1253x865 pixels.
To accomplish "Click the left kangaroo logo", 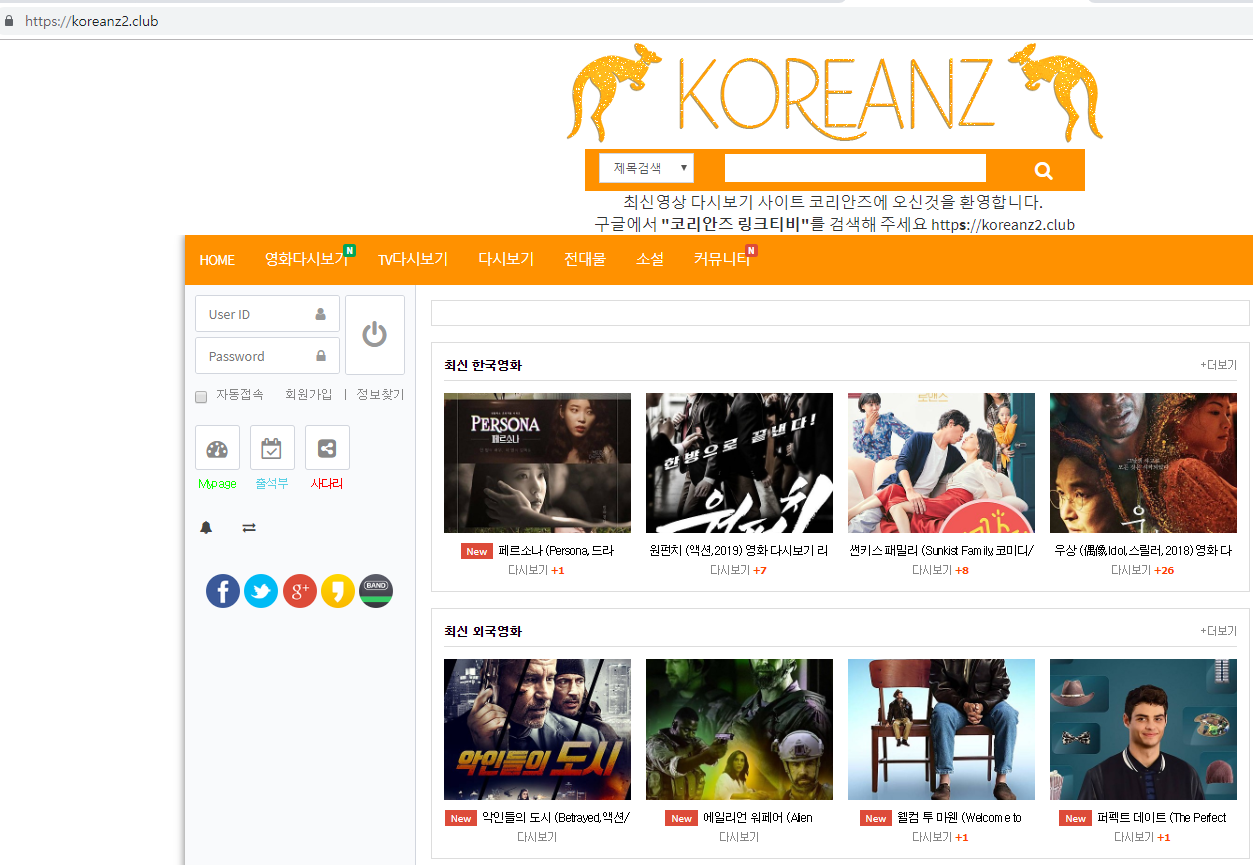I will [615, 91].
